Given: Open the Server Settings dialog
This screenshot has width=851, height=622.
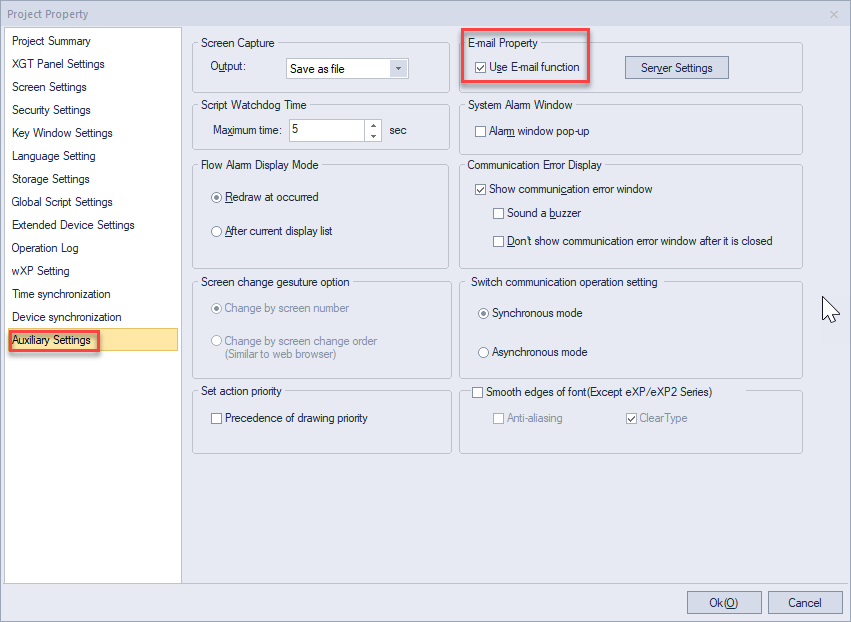Looking at the screenshot, I should (677, 67).
